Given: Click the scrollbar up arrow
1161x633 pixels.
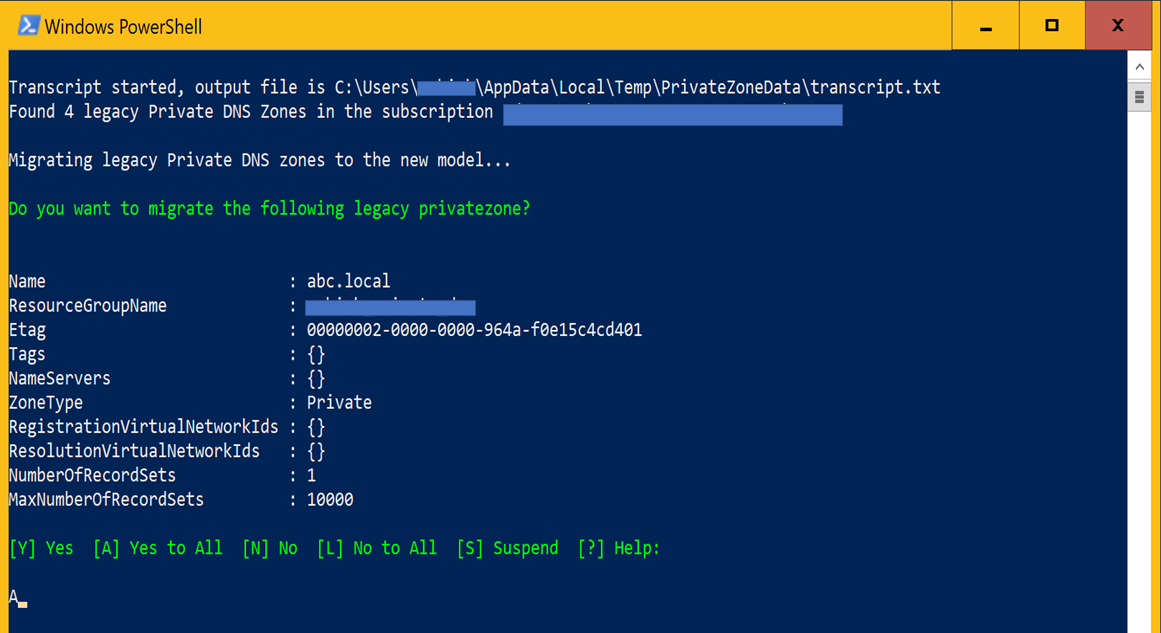Looking at the screenshot, I should [1140, 65].
